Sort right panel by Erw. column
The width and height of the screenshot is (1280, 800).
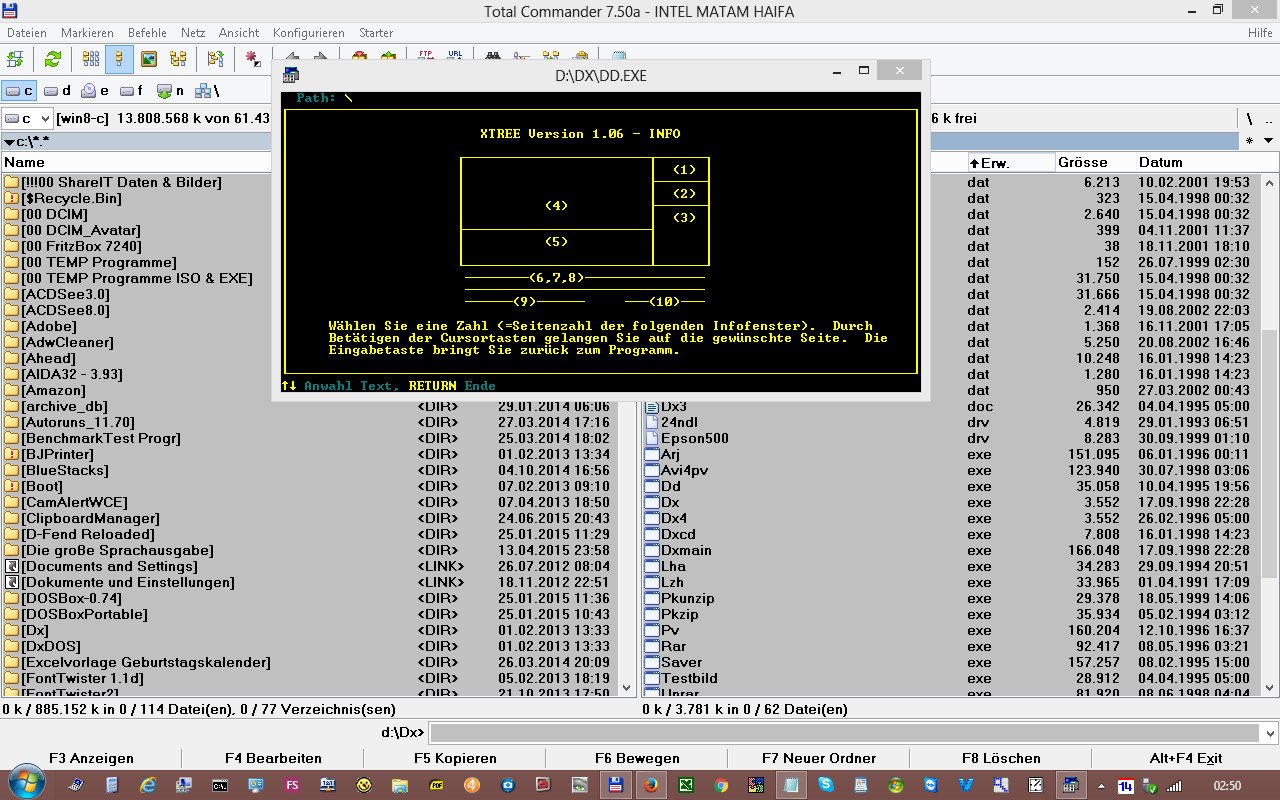[x=1011, y=162]
